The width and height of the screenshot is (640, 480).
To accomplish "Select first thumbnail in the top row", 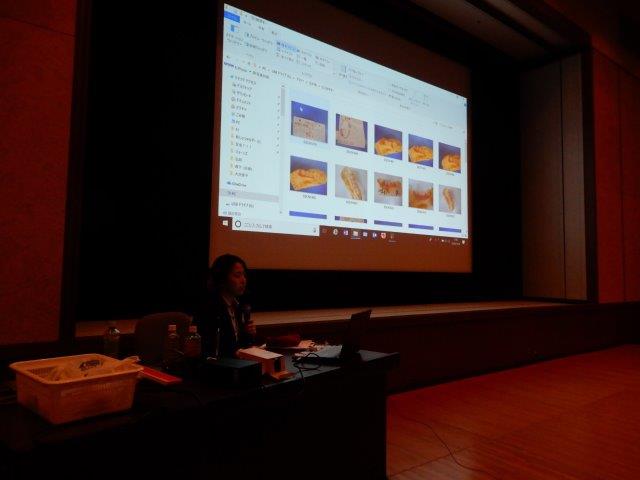I will click(309, 122).
